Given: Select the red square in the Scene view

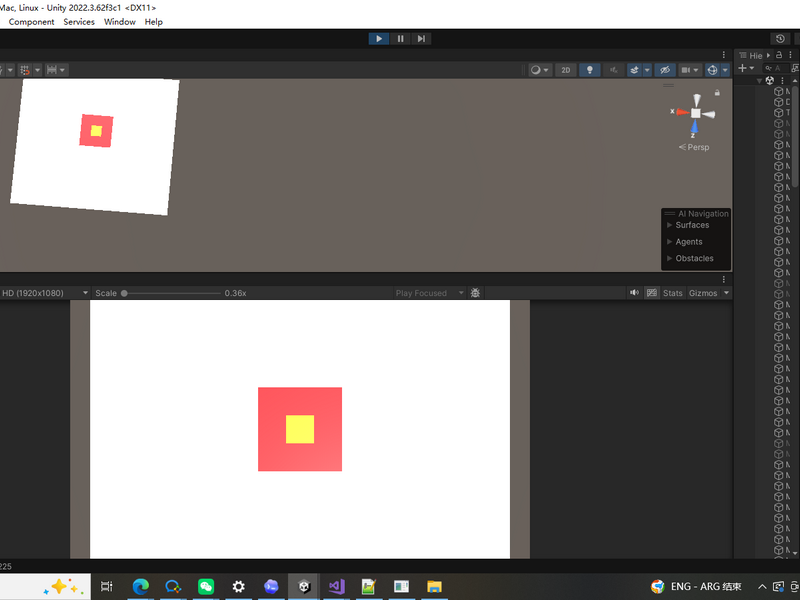Looking at the screenshot, I should (96, 131).
